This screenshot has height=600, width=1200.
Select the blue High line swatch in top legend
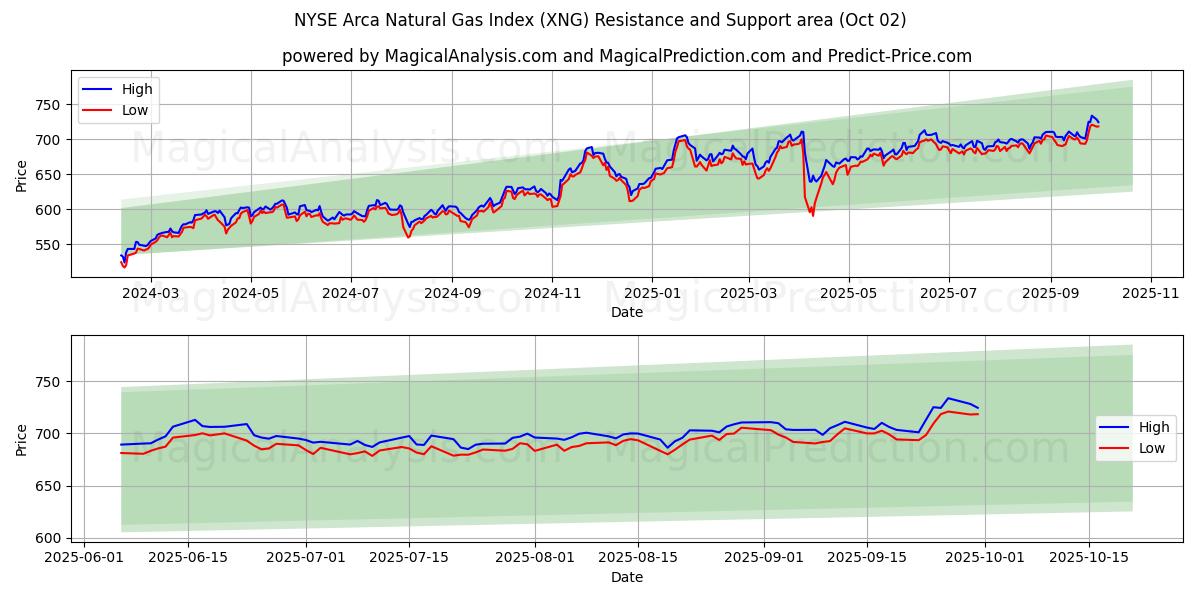97,90
